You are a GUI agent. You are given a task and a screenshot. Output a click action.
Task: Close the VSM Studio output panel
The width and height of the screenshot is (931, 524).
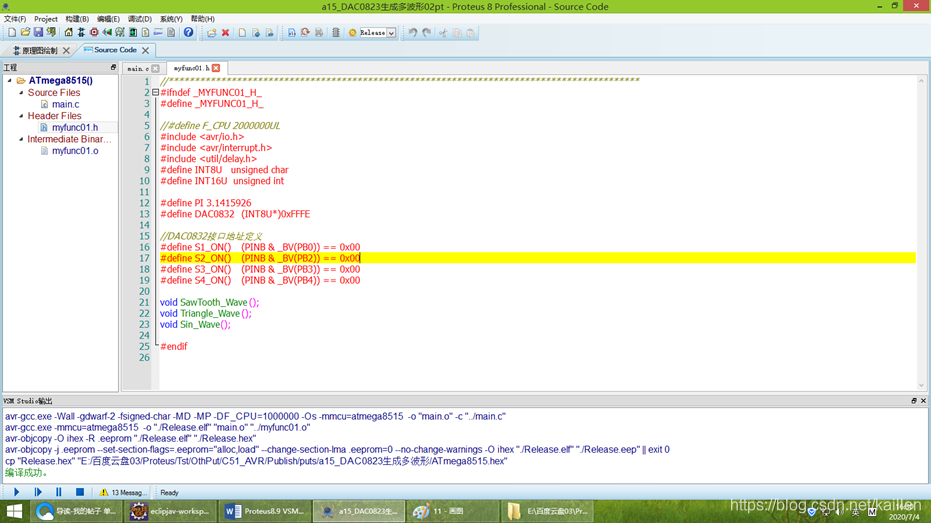tap(923, 401)
